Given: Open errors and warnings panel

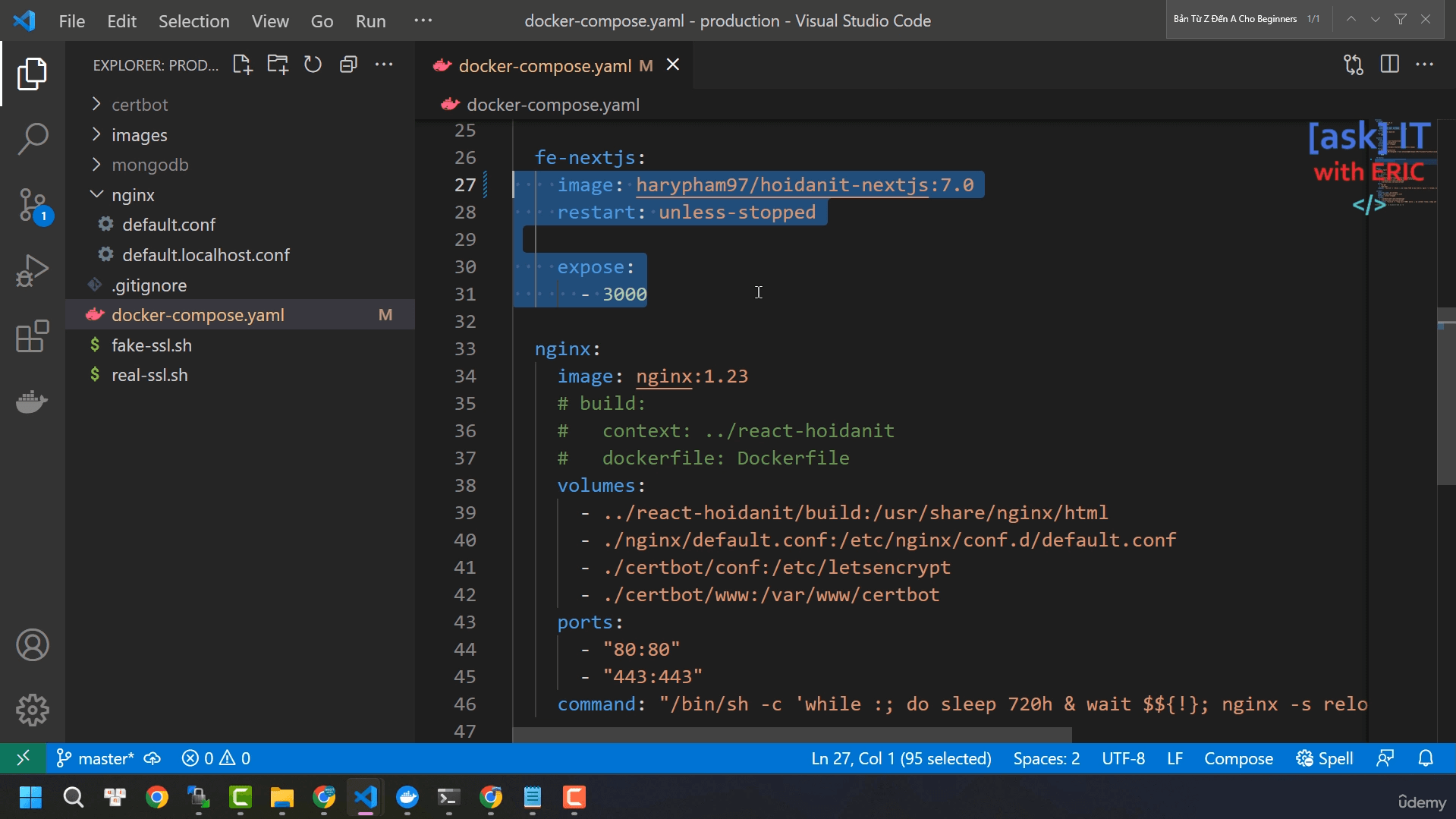Looking at the screenshot, I should (x=215, y=758).
